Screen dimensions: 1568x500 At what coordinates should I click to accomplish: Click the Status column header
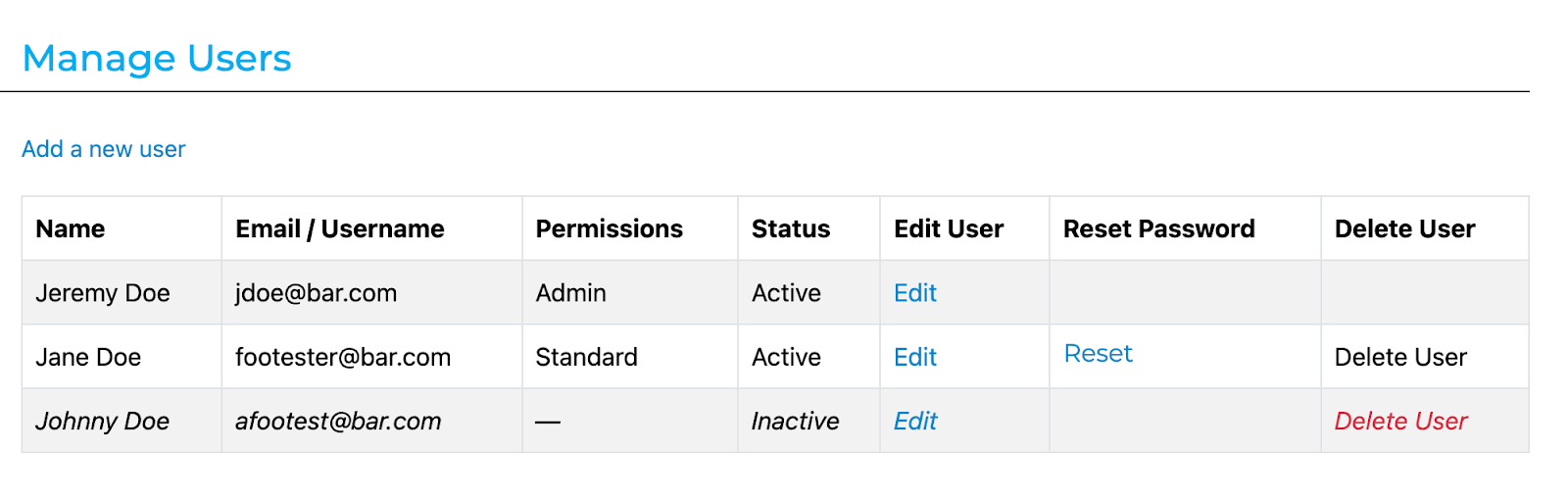pyautogui.click(x=790, y=228)
